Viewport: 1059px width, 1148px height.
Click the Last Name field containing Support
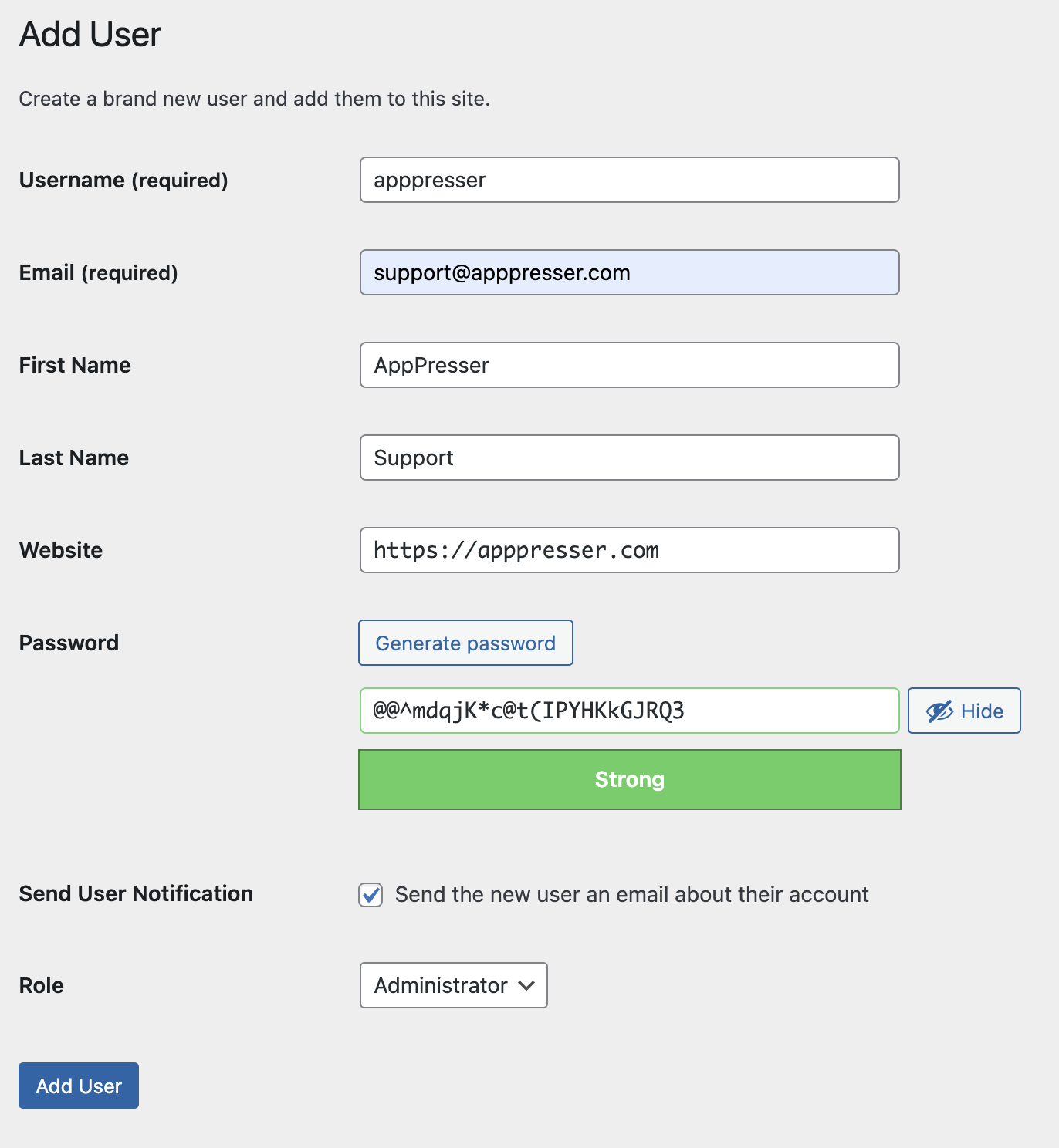pos(630,458)
